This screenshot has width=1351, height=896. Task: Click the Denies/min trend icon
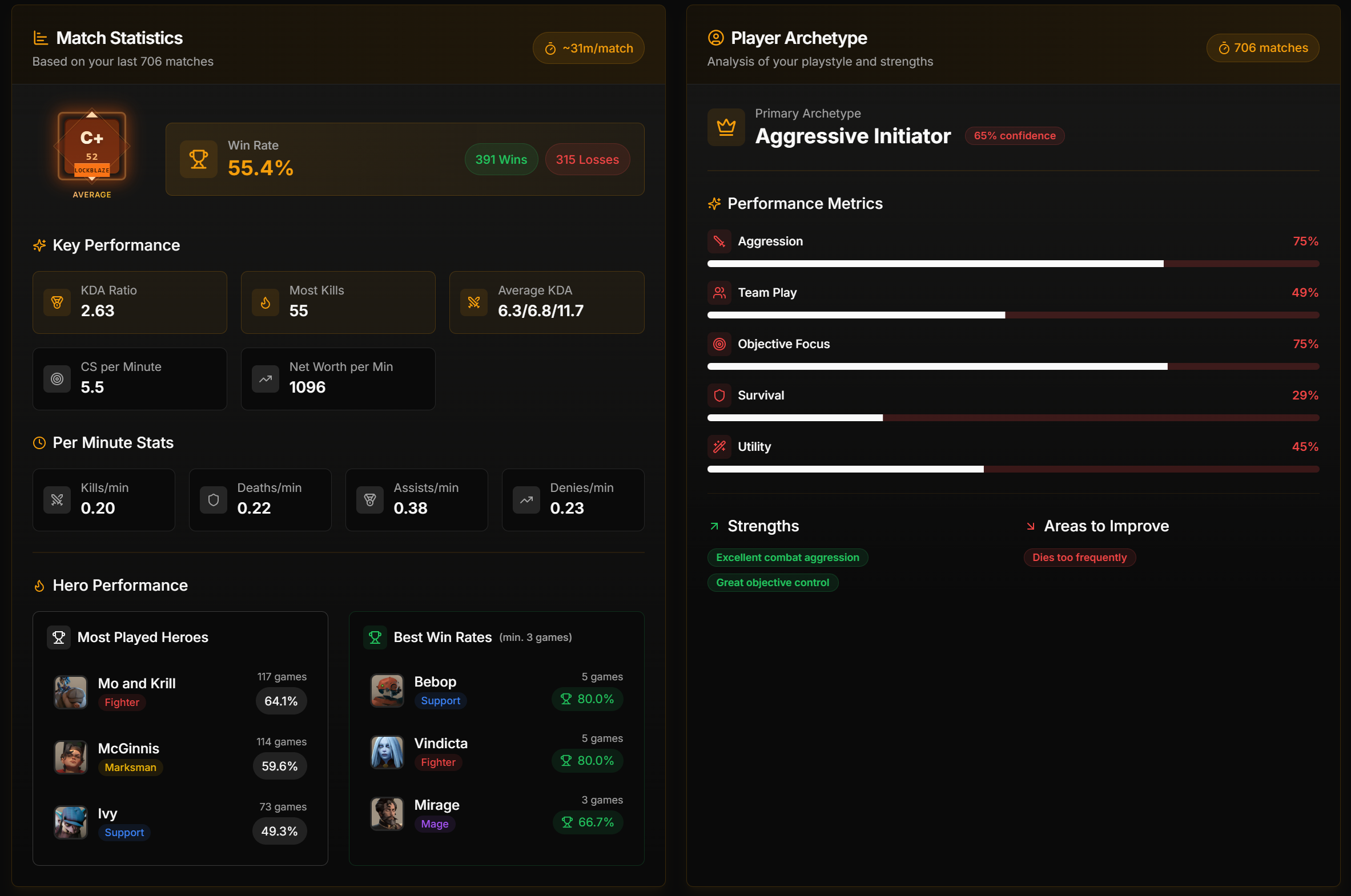pos(526,500)
